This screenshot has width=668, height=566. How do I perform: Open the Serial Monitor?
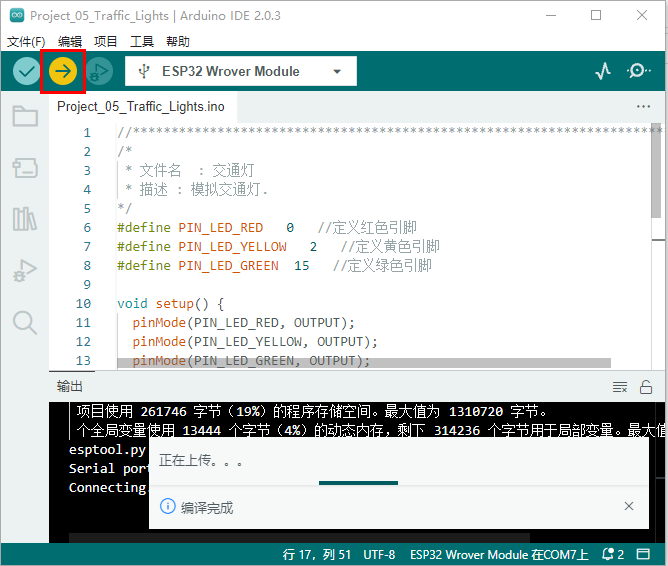click(x=639, y=71)
